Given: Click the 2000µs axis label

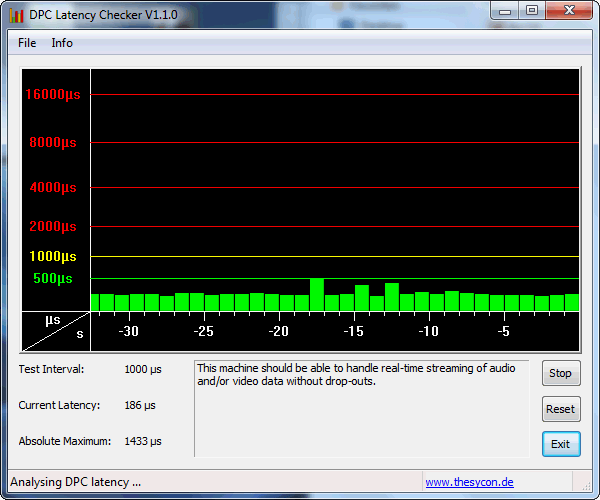Looking at the screenshot, I should [53, 226].
